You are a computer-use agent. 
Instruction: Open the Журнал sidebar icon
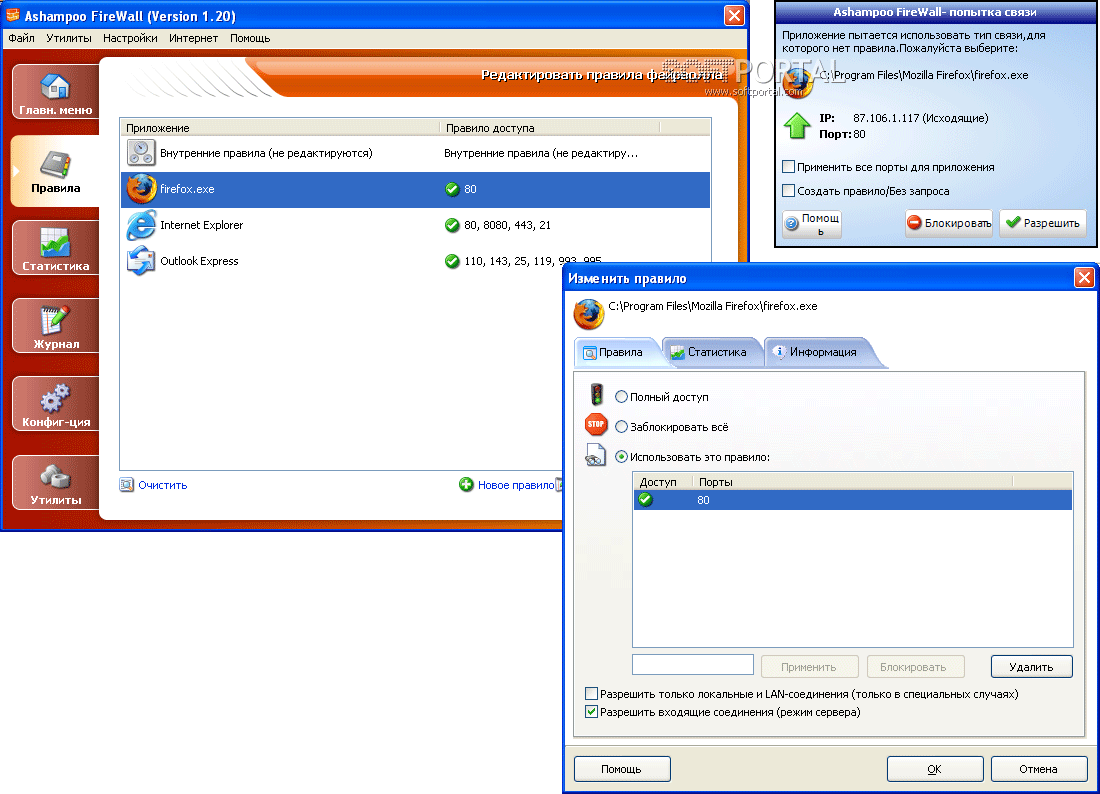[x=55, y=325]
